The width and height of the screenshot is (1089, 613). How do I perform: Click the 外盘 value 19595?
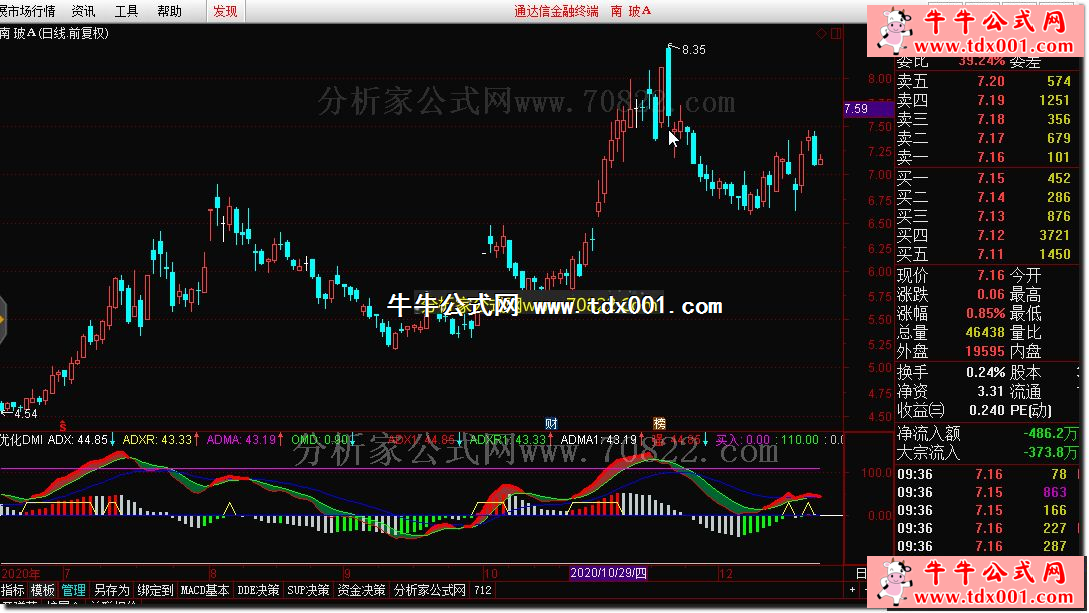coord(985,352)
